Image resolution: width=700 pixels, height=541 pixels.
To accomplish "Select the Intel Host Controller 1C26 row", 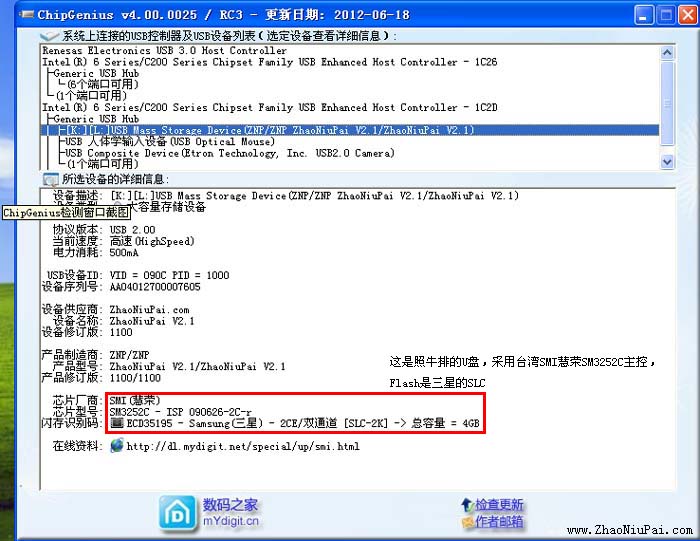I will pyautogui.click(x=269, y=62).
